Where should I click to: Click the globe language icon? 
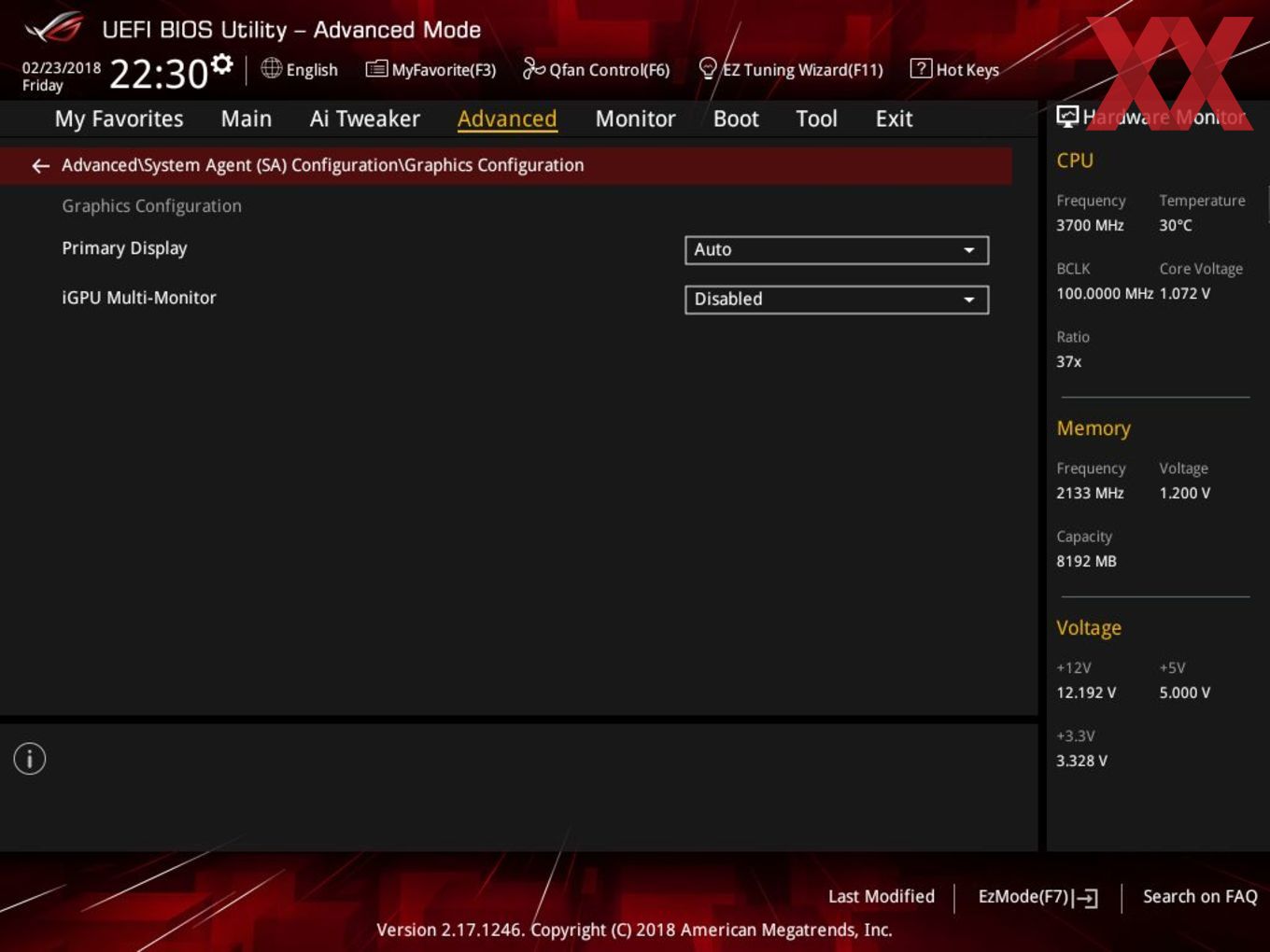point(271,68)
